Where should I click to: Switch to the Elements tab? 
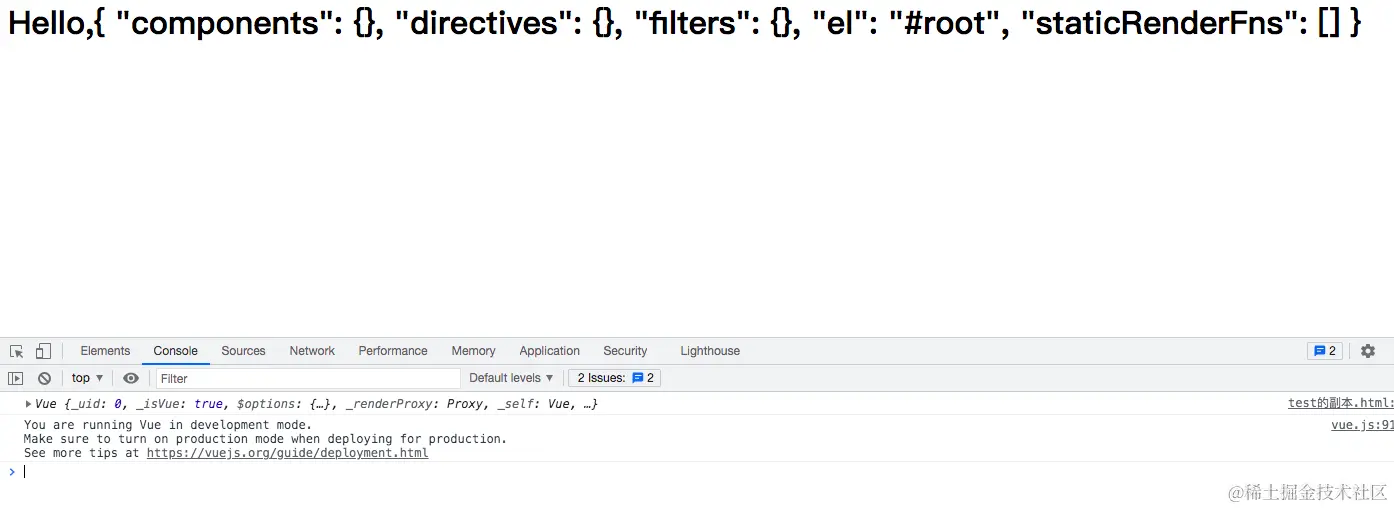click(105, 351)
